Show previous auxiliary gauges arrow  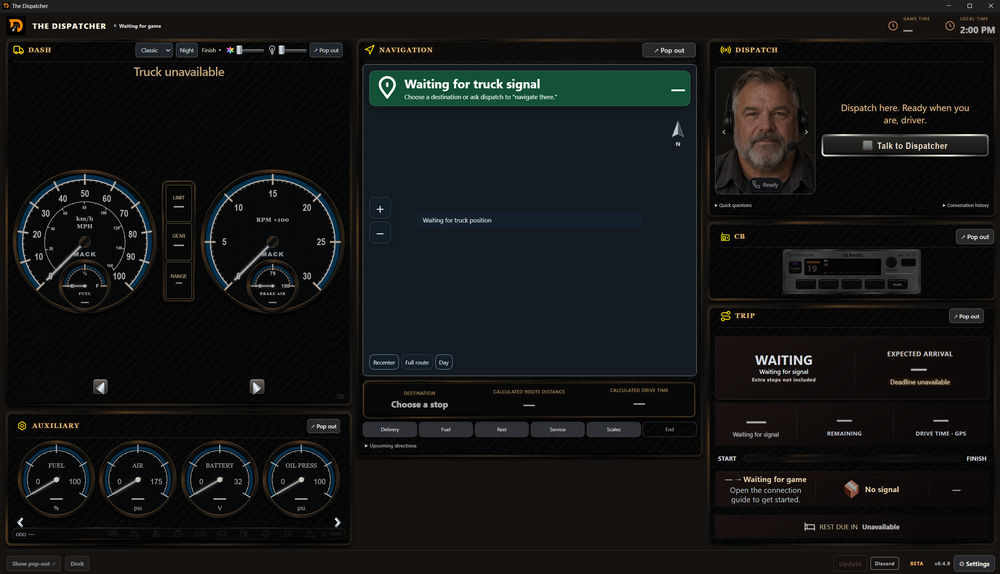point(20,522)
